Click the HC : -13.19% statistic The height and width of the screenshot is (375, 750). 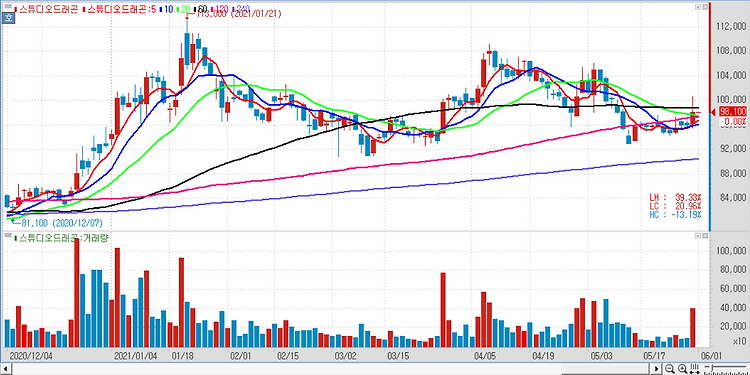[675, 214]
